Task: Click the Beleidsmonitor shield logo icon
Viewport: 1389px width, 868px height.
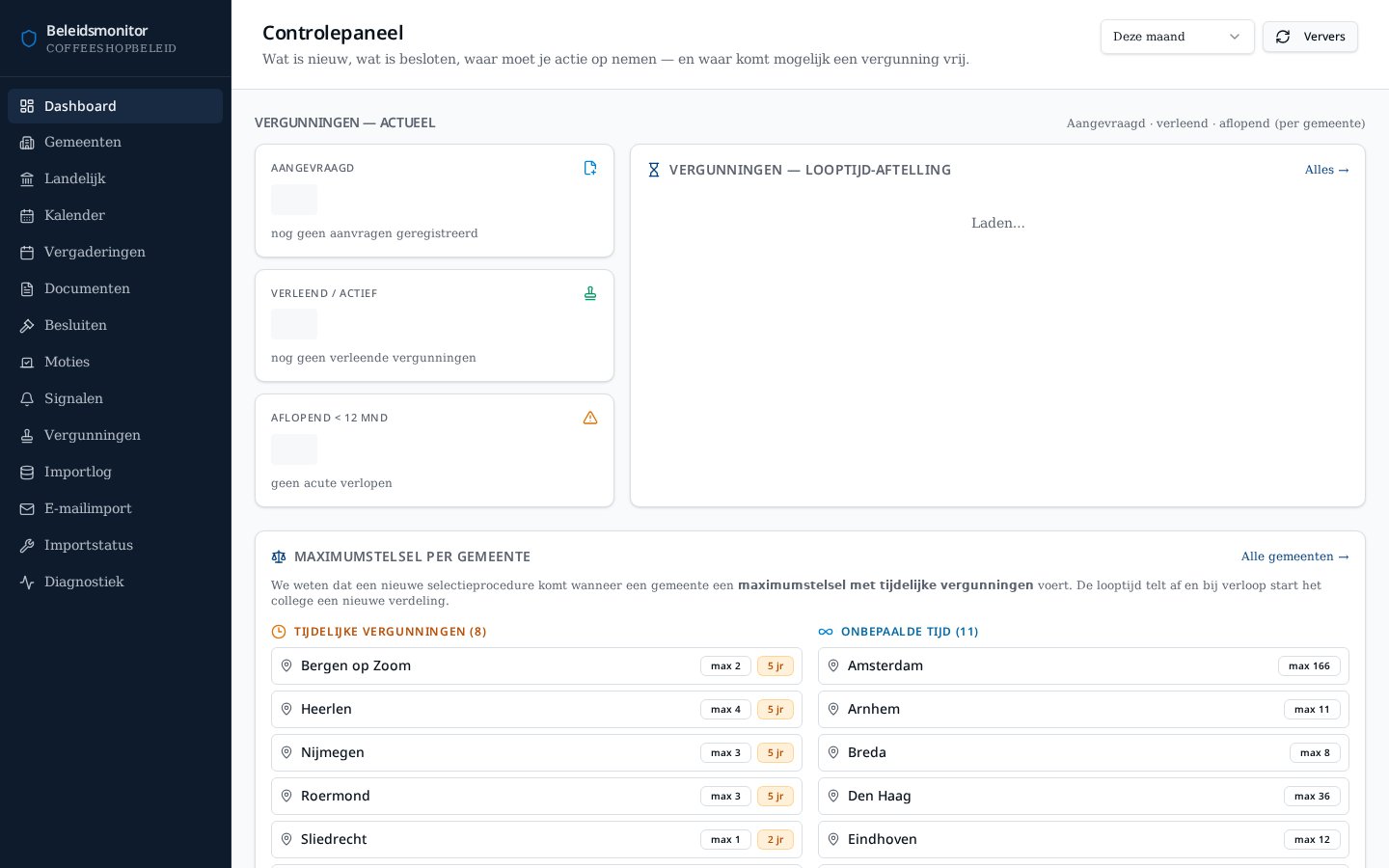Action: 29,39
